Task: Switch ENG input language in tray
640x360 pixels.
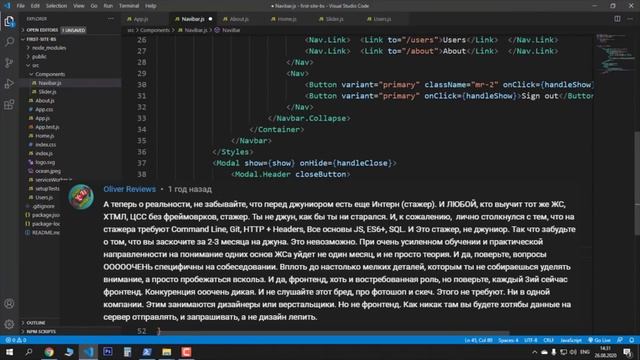Action: point(585,352)
